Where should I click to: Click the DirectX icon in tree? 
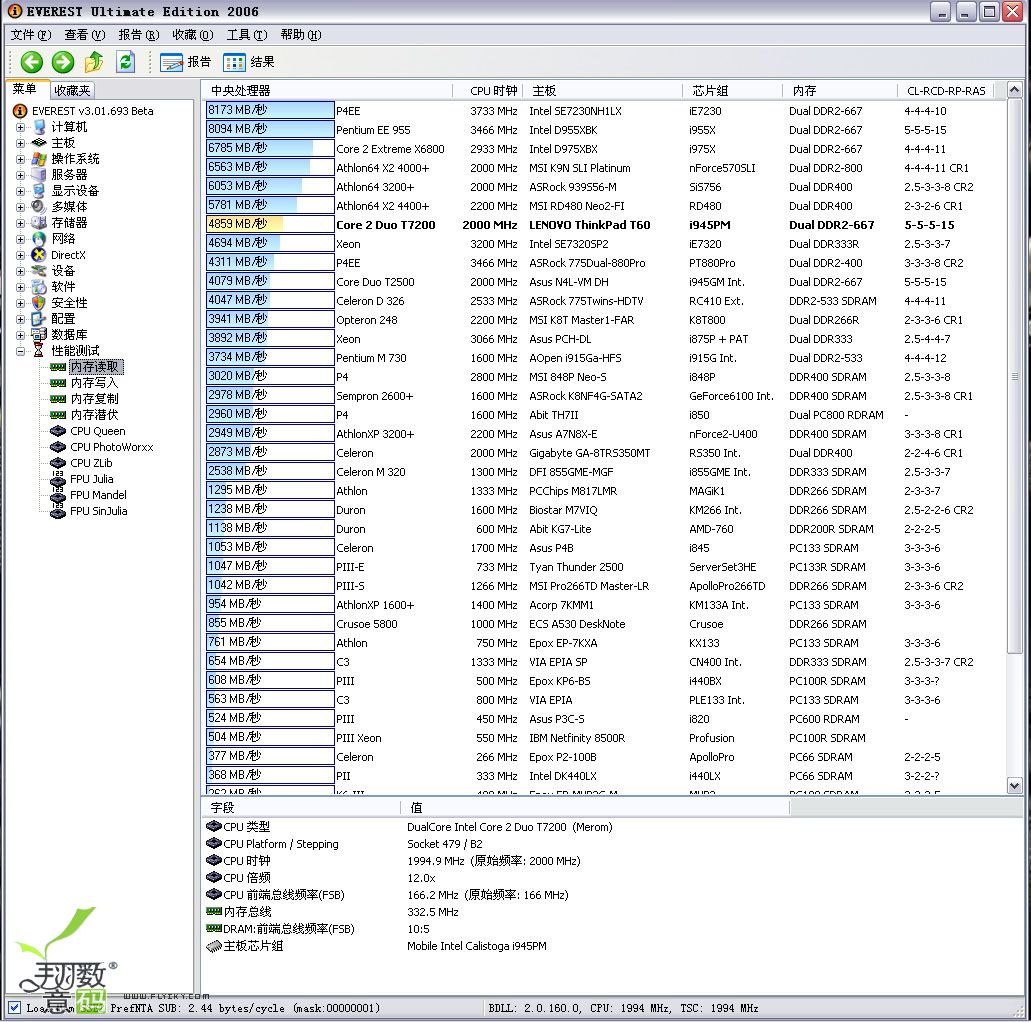[39, 255]
